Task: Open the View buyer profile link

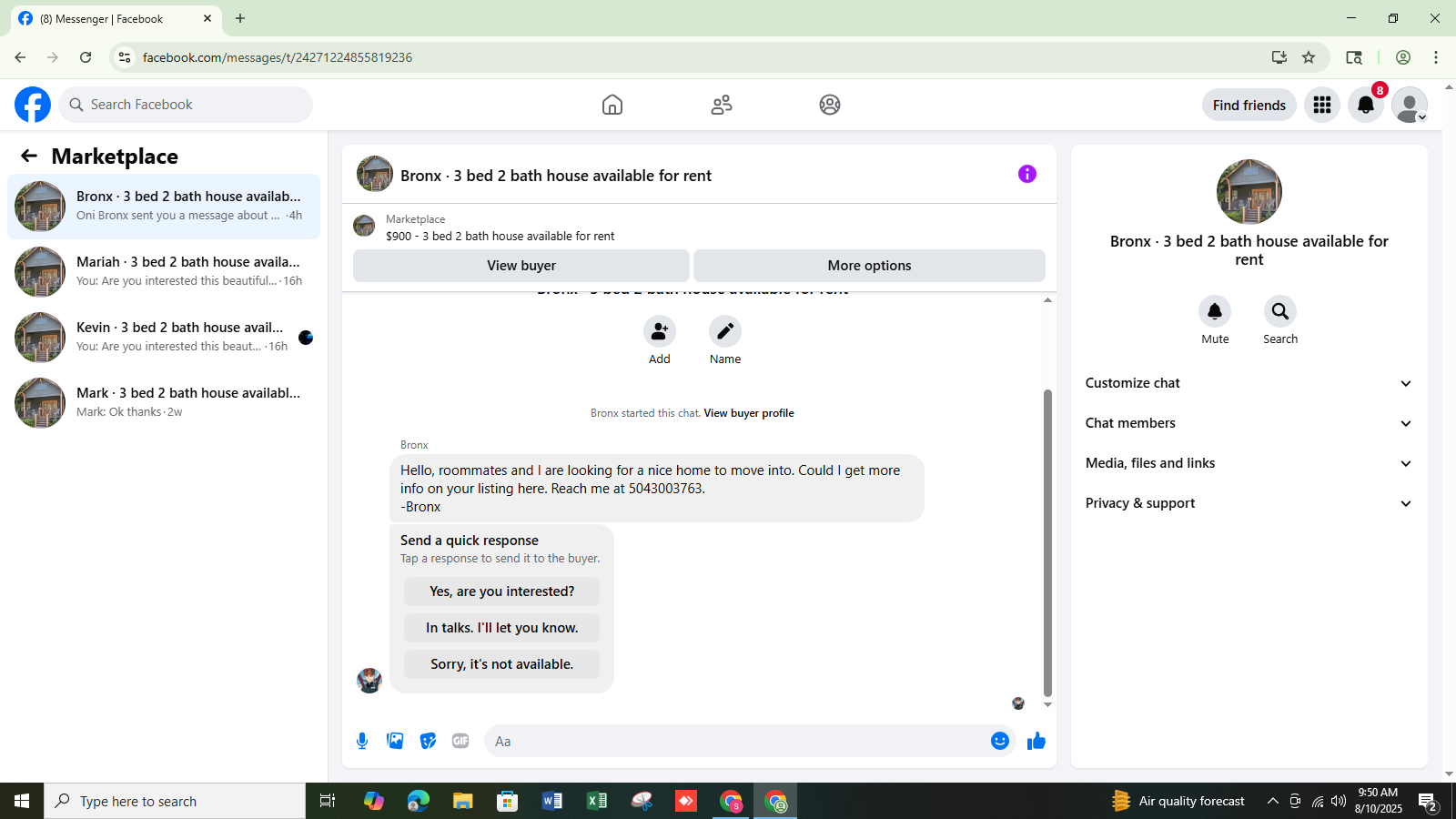Action: click(749, 413)
